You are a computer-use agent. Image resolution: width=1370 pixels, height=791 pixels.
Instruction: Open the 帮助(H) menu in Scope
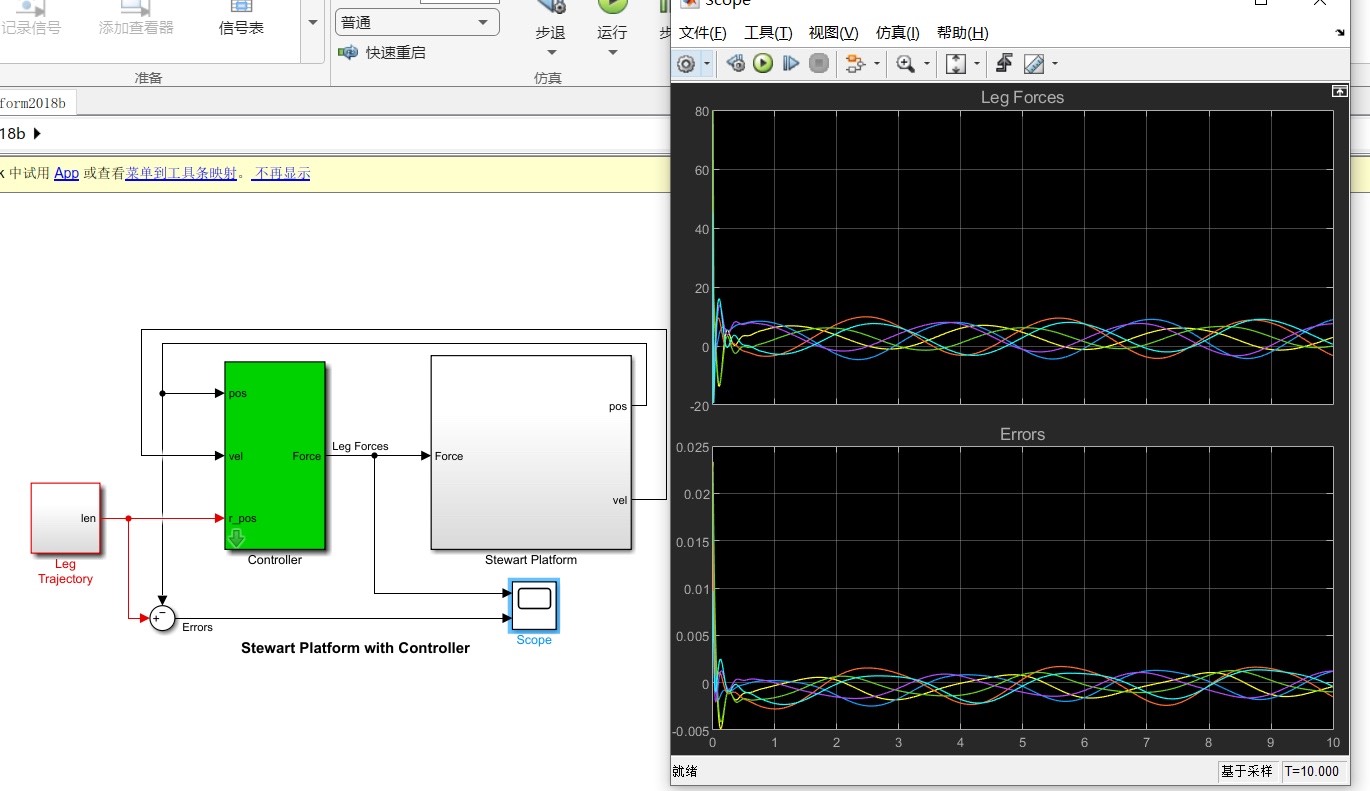click(963, 33)
